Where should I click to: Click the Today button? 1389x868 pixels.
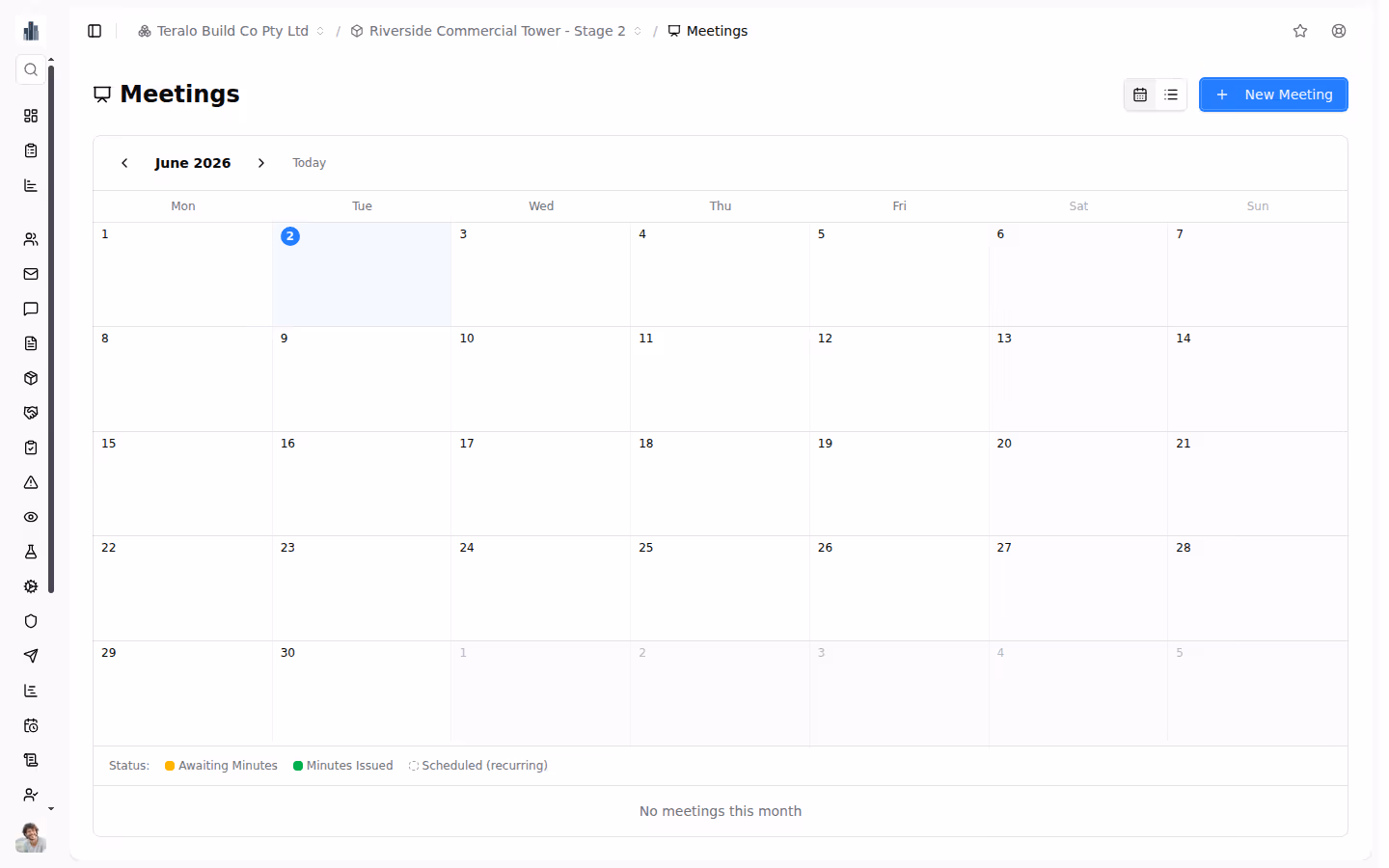click(310, 163)
